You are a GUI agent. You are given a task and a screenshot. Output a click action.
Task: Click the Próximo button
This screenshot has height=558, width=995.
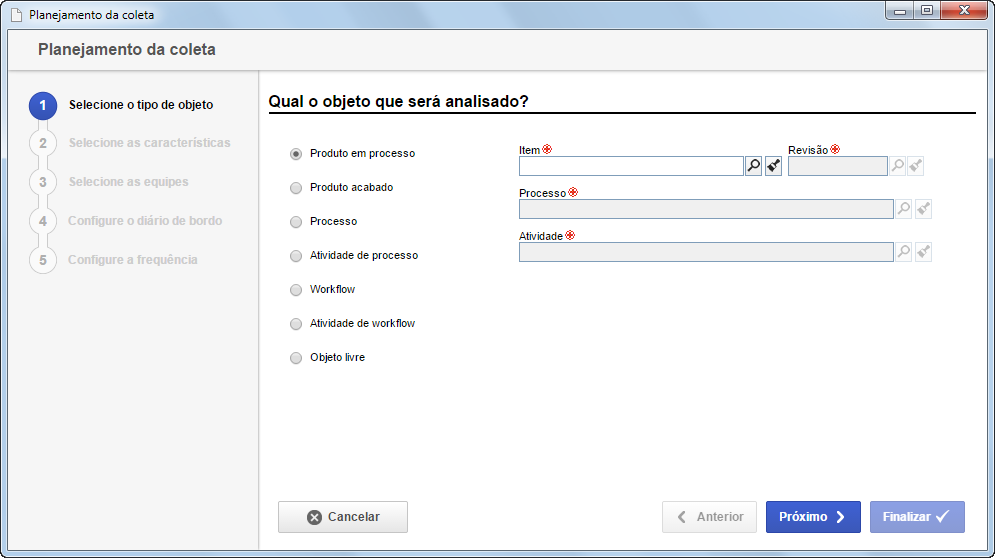(813, 517)
